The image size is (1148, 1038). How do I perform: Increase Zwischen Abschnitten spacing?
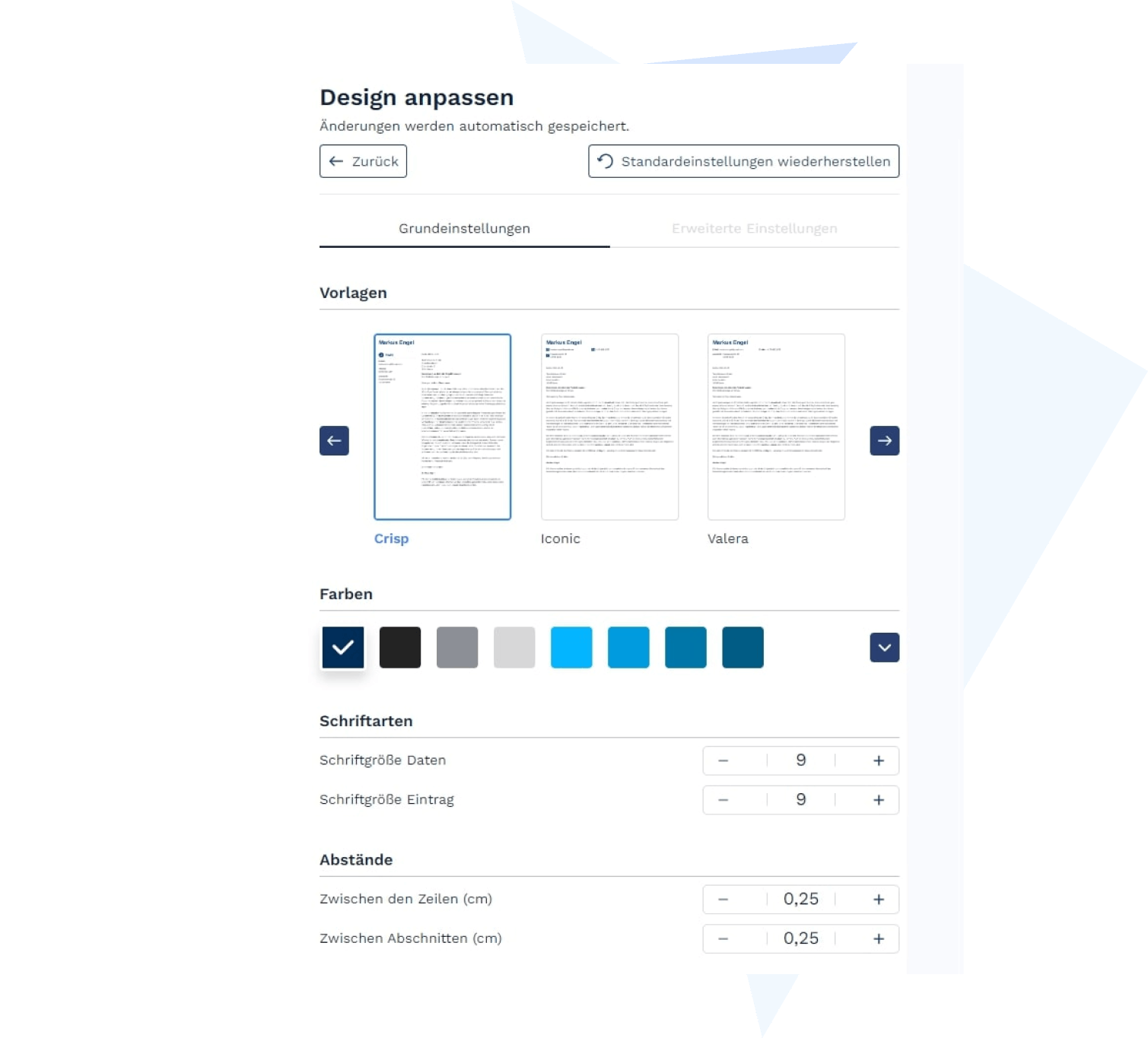(879, 938)
